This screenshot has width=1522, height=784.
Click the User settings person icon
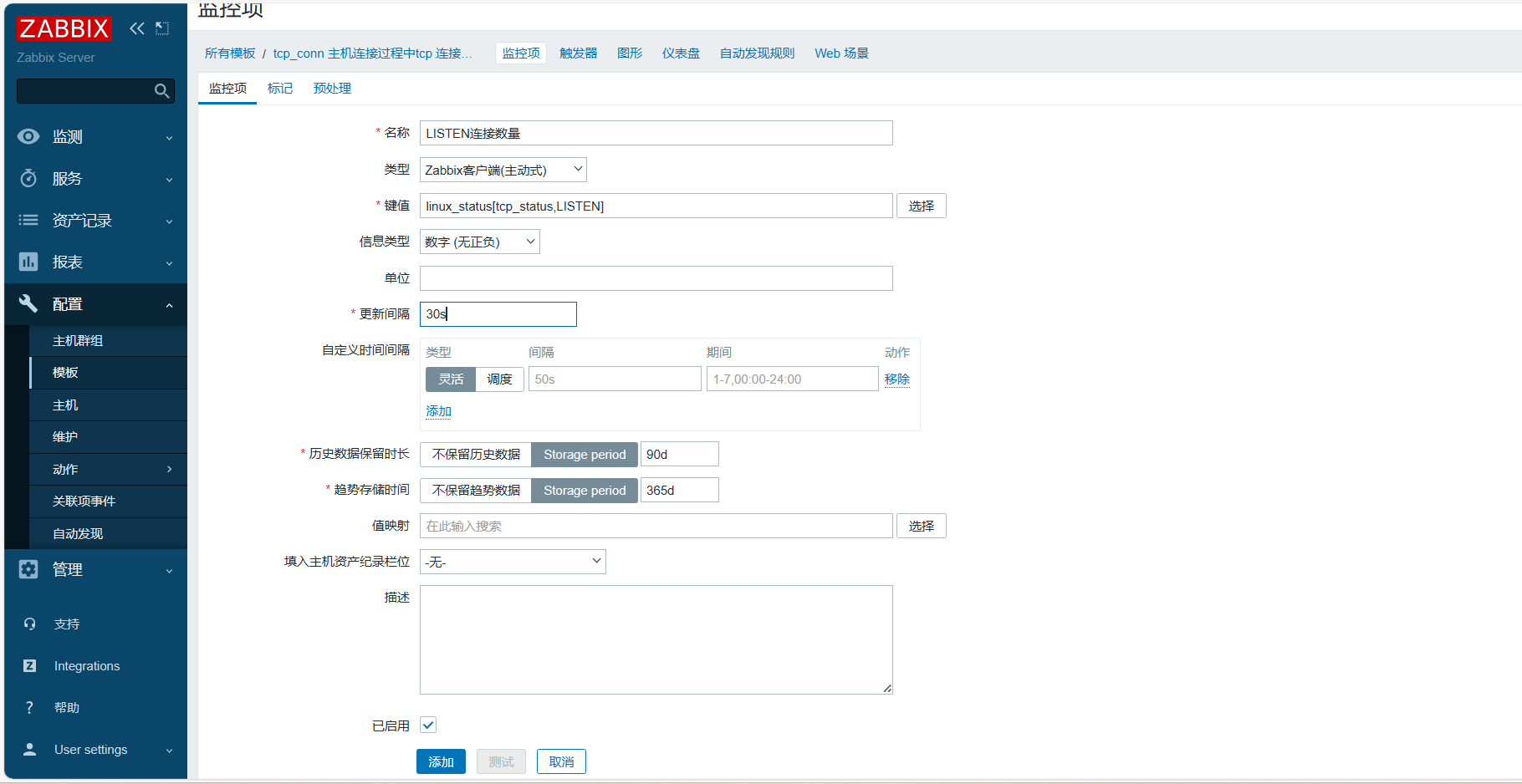(30, 750)
